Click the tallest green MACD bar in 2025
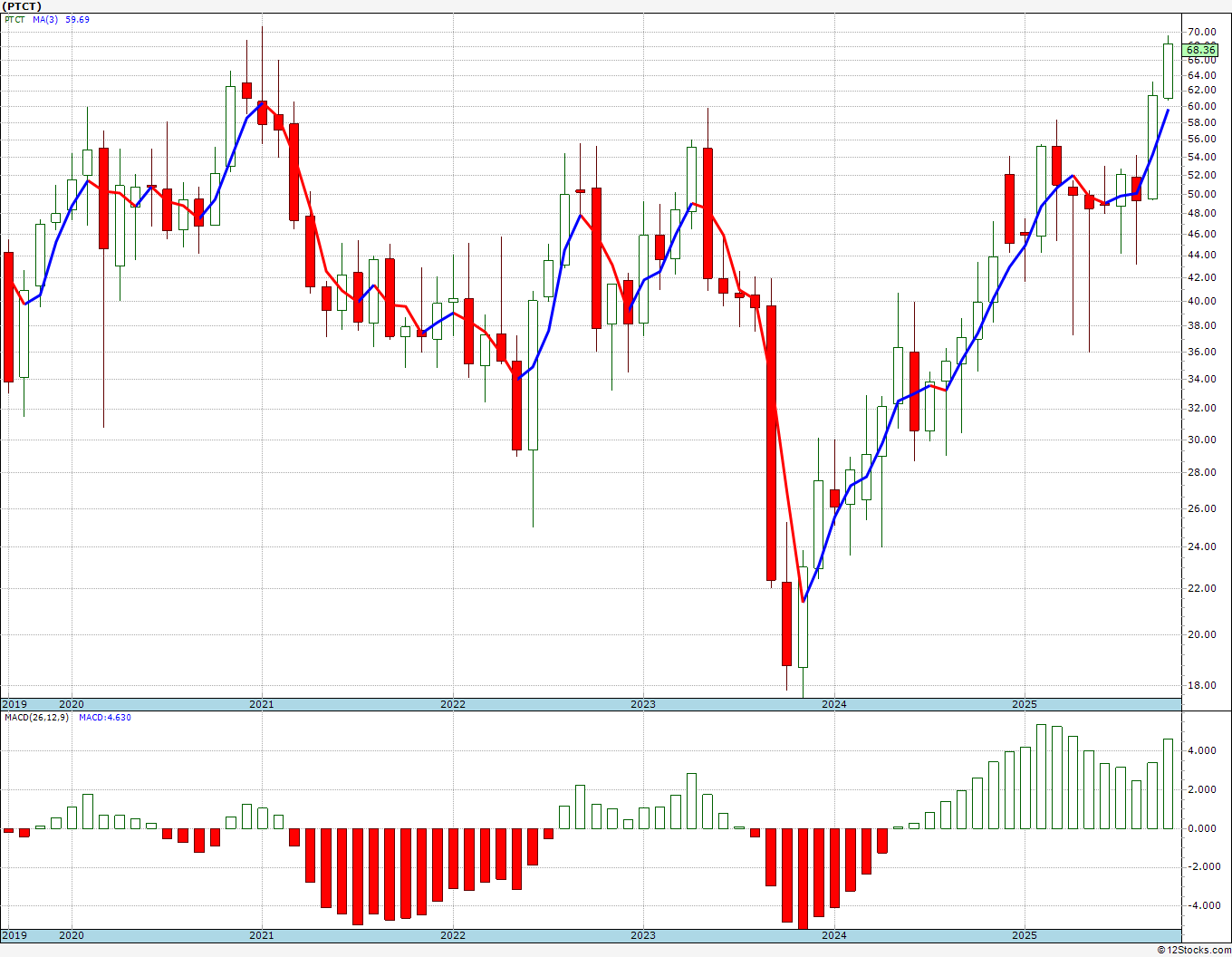The height and width of the screenshot is (957, 1232). point(1041,777)
